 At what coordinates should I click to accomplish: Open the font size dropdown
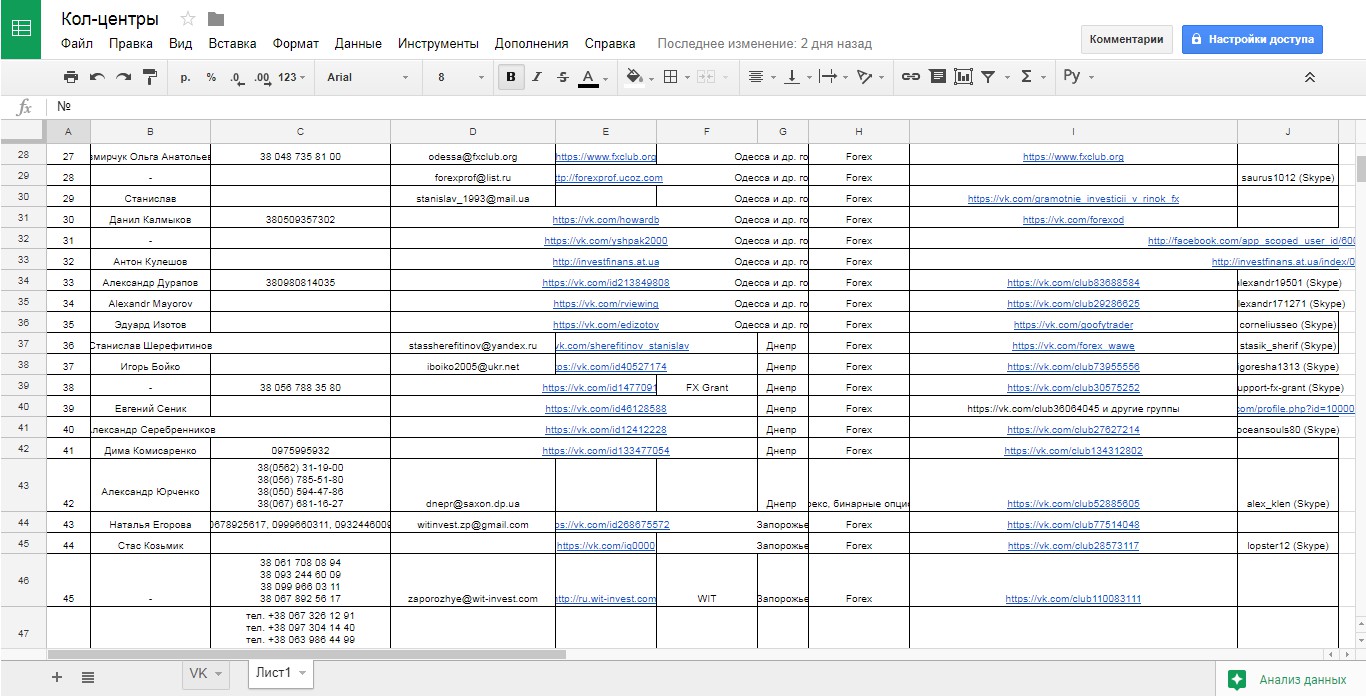tap(460, 77)
